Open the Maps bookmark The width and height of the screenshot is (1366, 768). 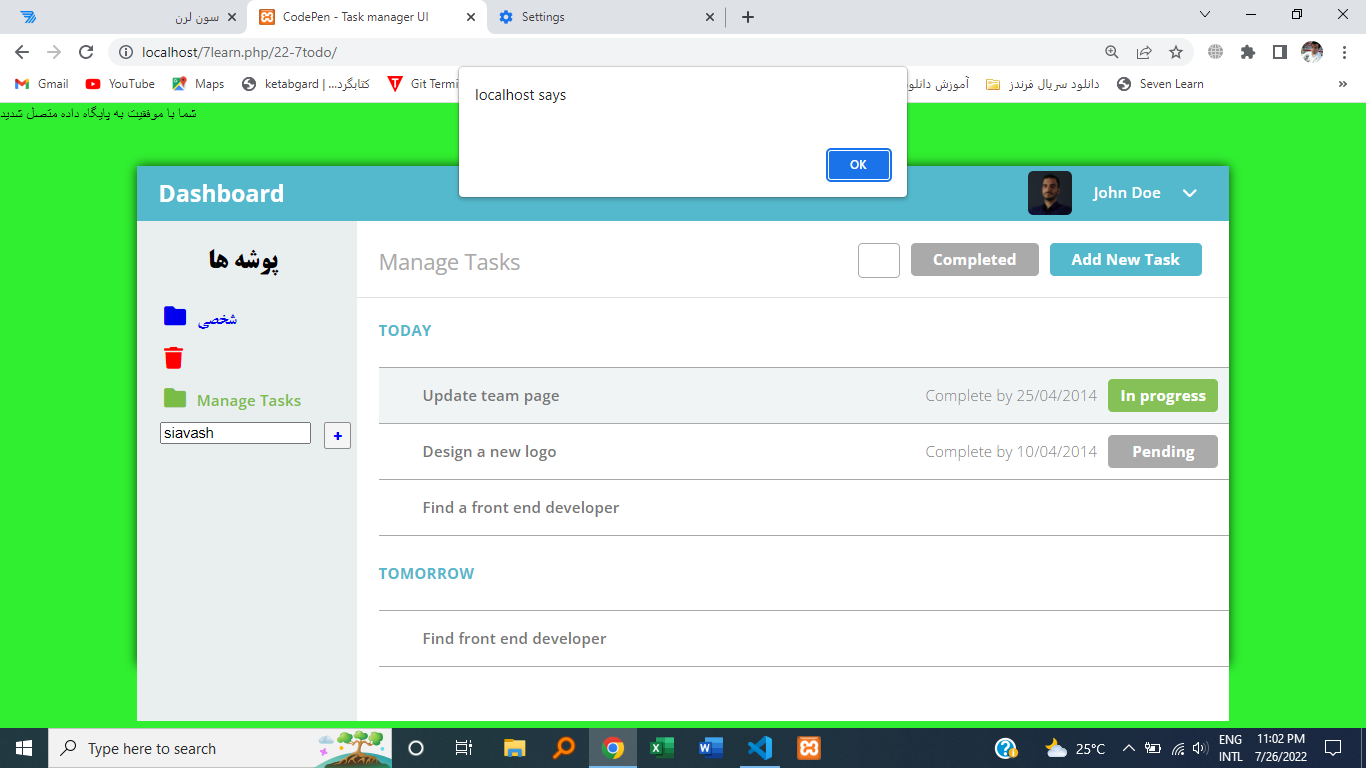point(198,84)
